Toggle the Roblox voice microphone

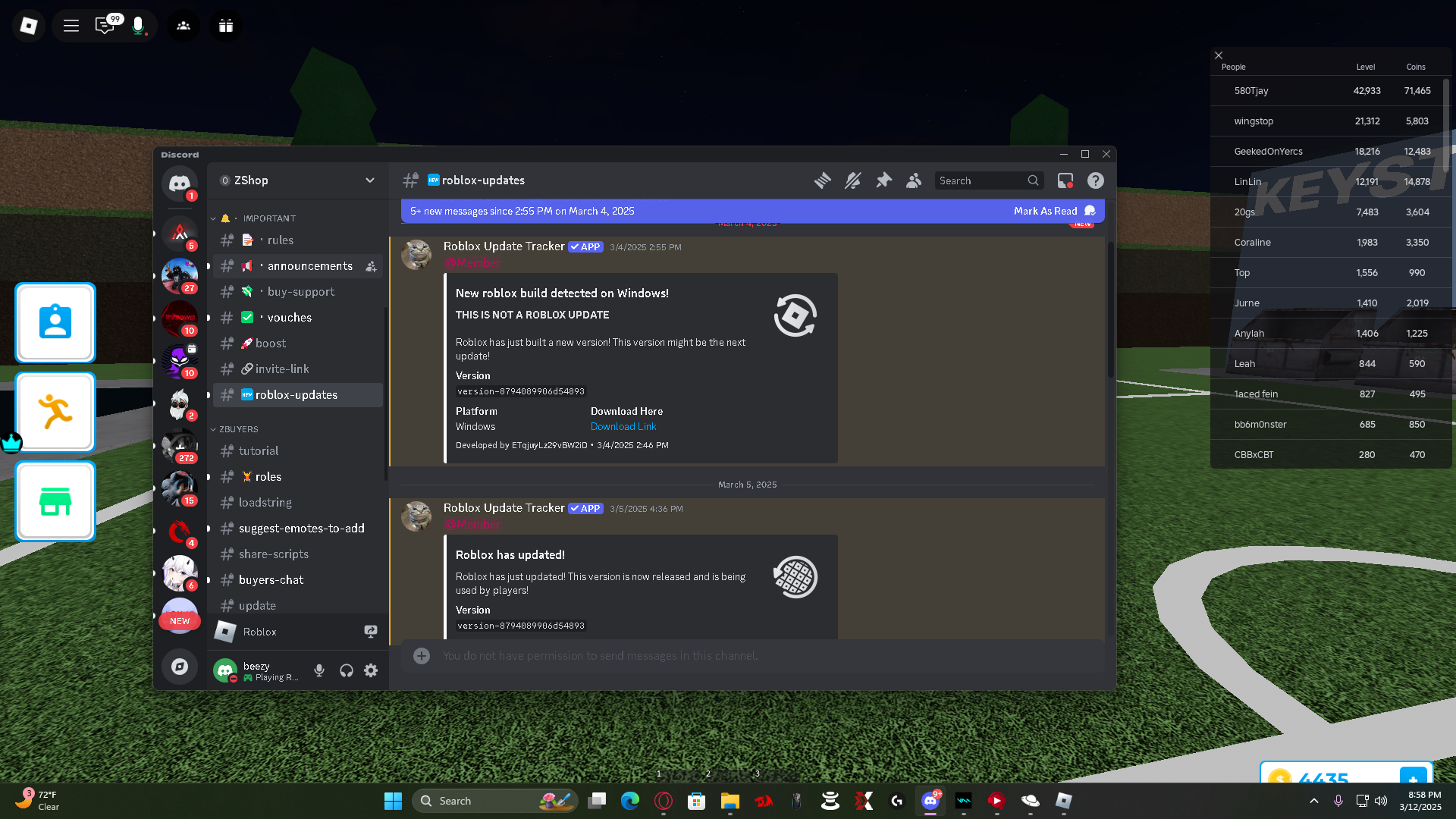(x=138, y=26)
